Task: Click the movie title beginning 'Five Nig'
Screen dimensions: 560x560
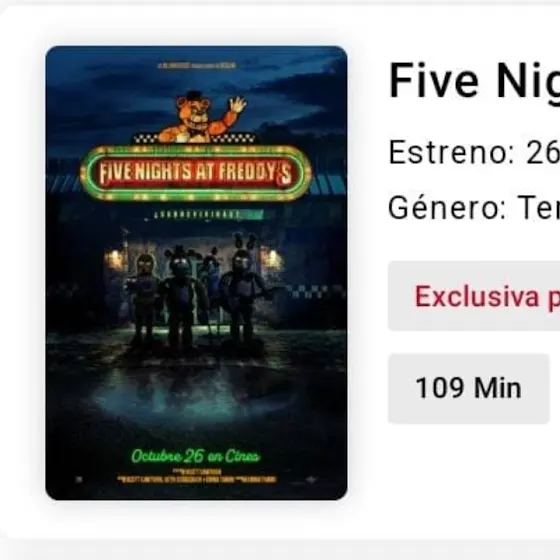Action: click(x=474, y=82)
